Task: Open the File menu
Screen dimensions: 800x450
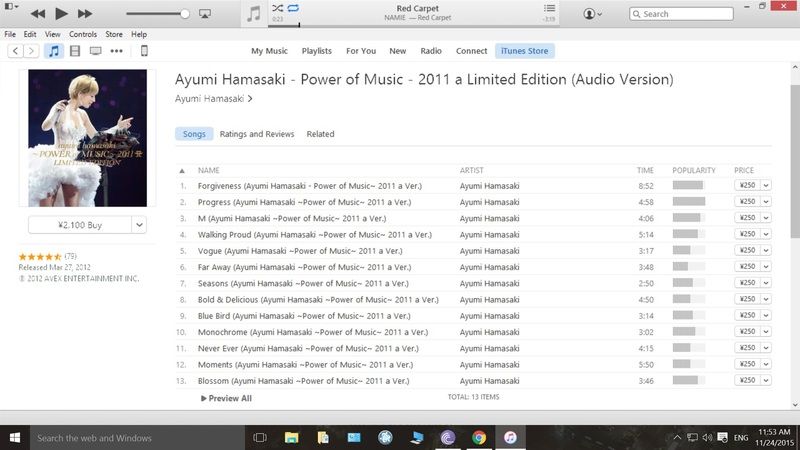Action: pos(10,34)
